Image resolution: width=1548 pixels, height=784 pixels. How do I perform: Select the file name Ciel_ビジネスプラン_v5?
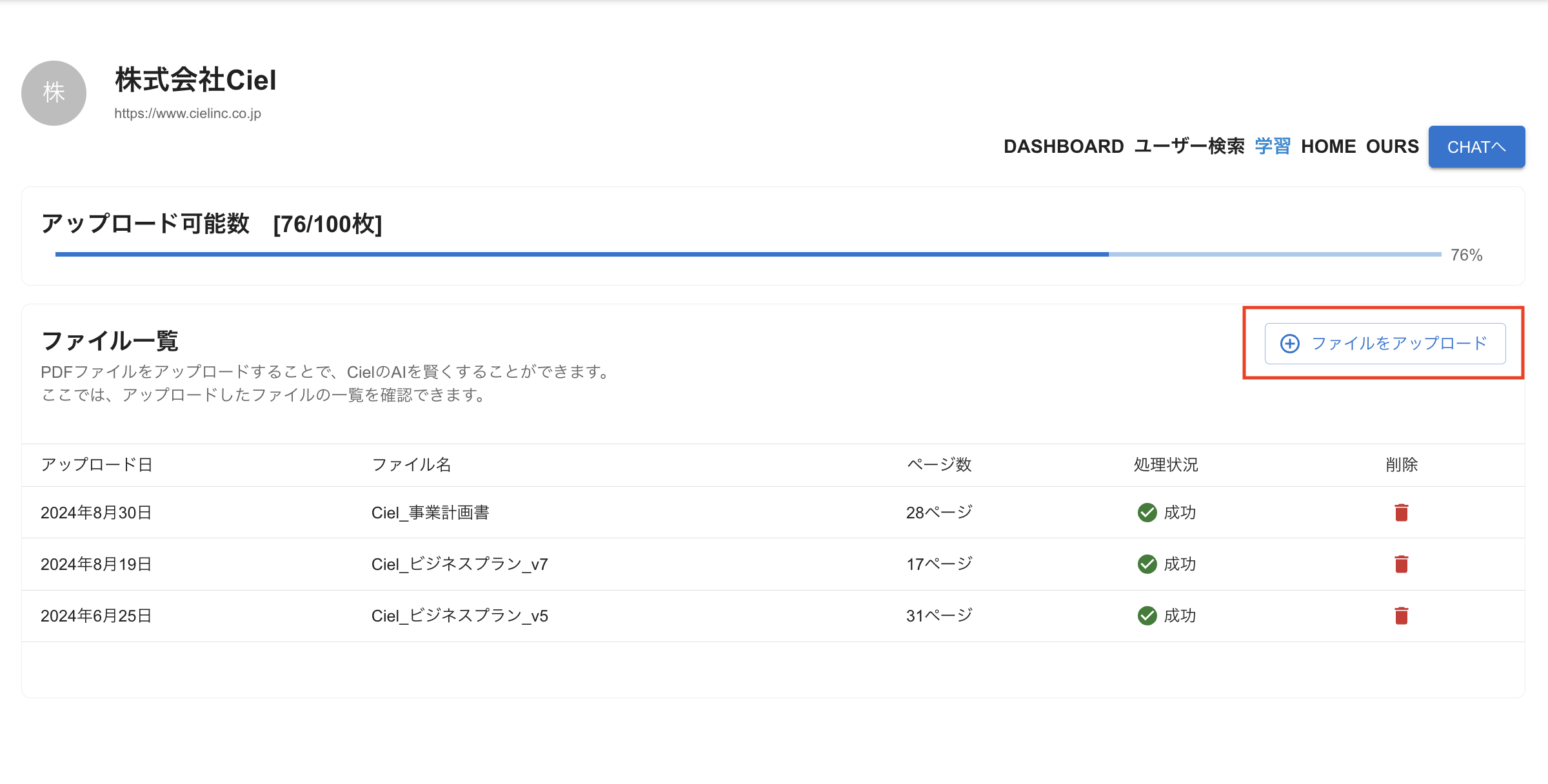(x=460, y=616)
